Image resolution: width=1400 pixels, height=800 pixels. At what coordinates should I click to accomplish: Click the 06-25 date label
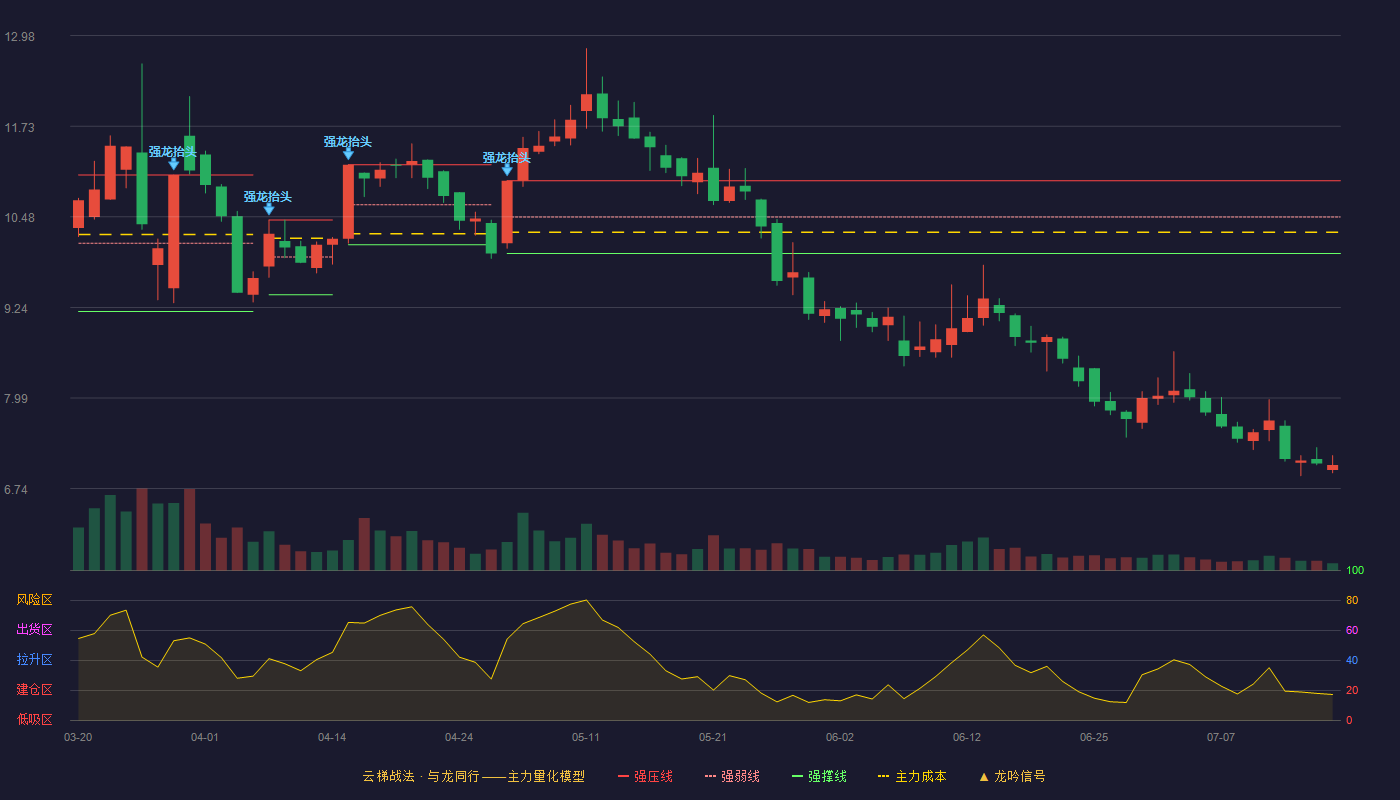(x=1094, y=737)
